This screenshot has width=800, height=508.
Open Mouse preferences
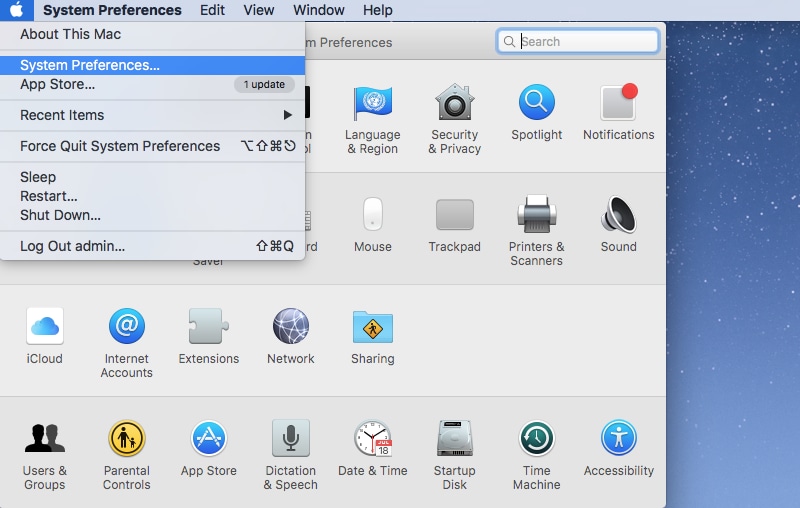point(372,225)
